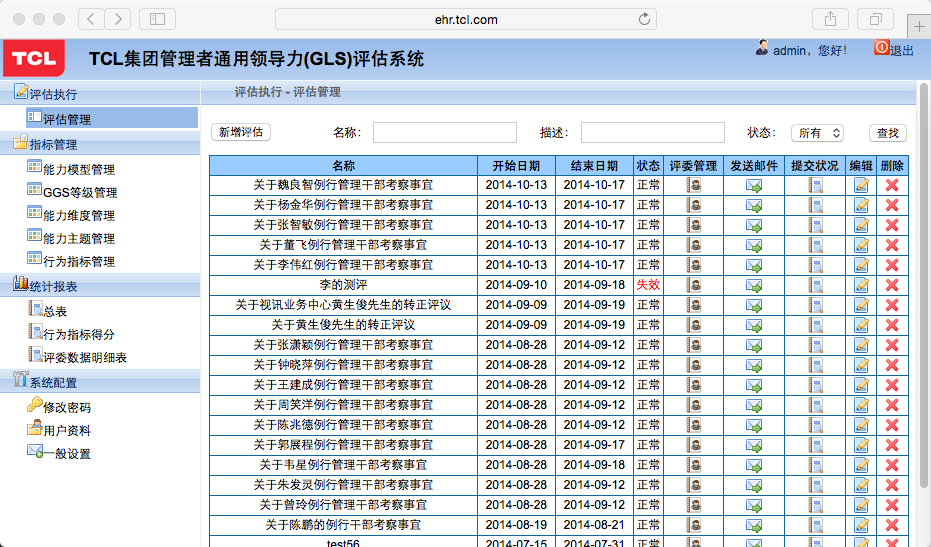Send mail for 关于曾玲例行管理干部考察事宜
The image size is (931, 547).
[x=753, y=505]
